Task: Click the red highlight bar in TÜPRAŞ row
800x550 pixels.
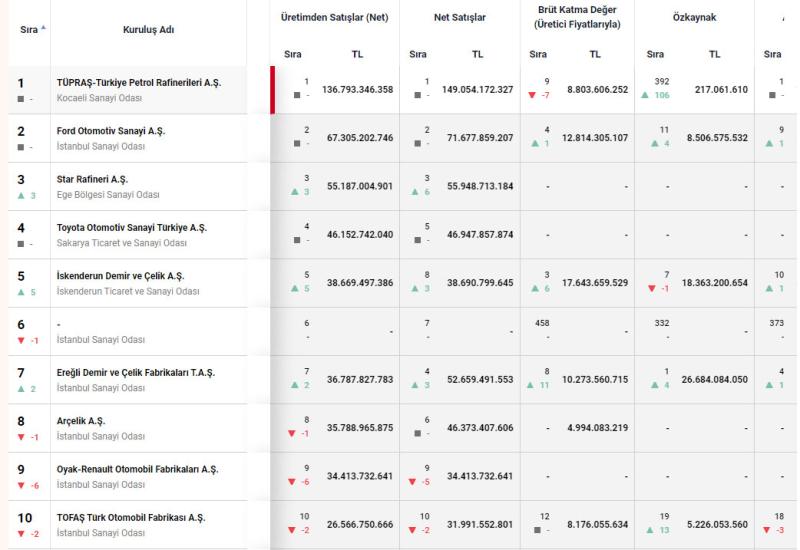Action: coord(272,90)
